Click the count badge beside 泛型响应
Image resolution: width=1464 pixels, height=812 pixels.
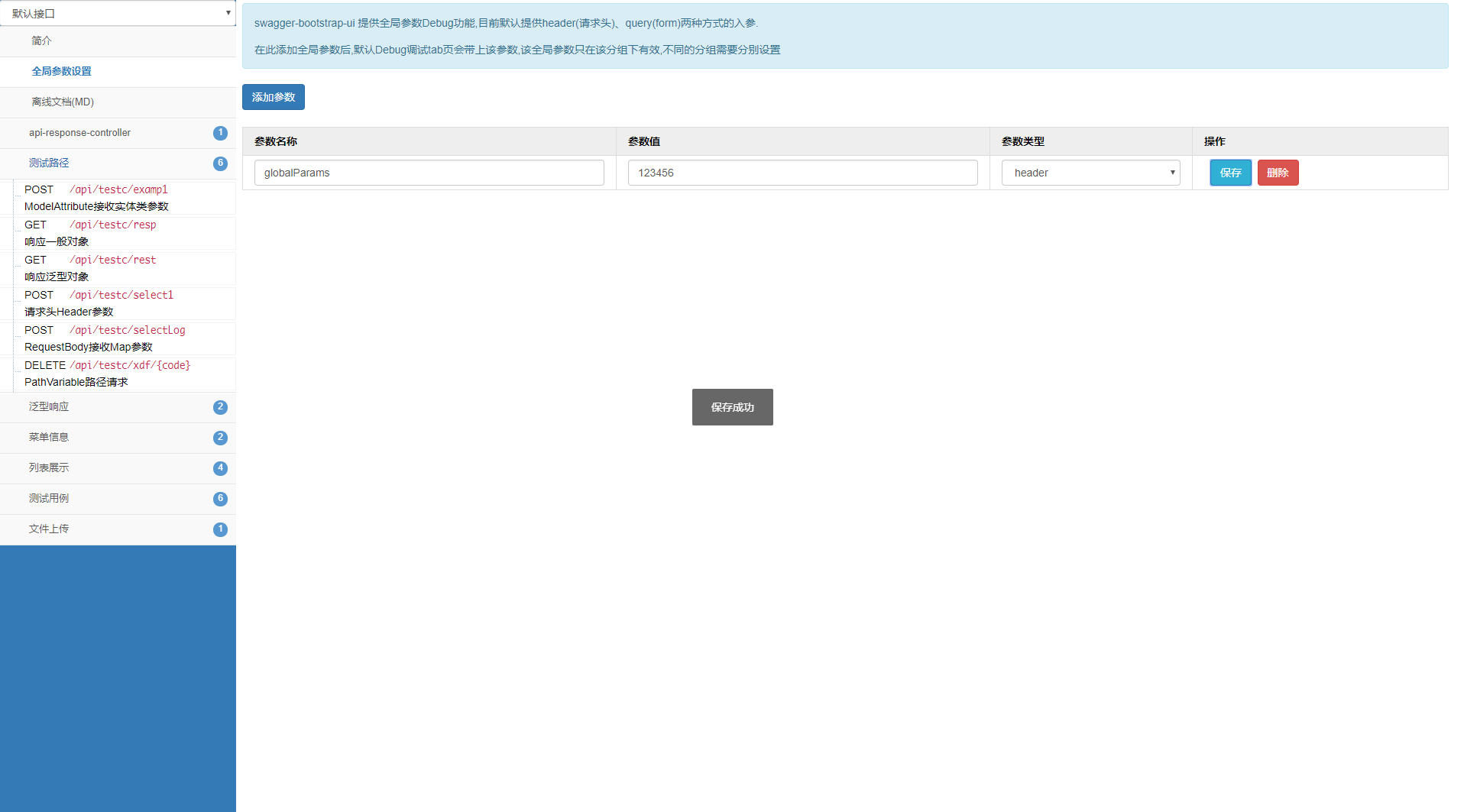(220, 407)
